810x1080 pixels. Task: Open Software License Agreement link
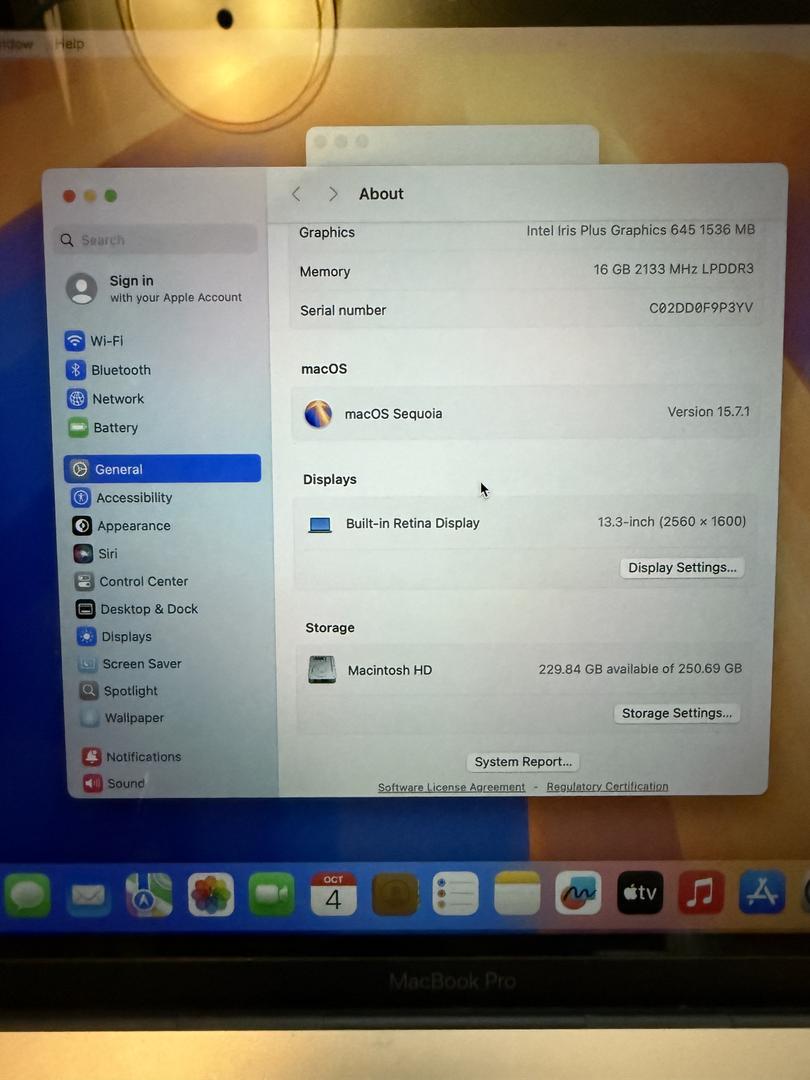[x=451, y=787]
